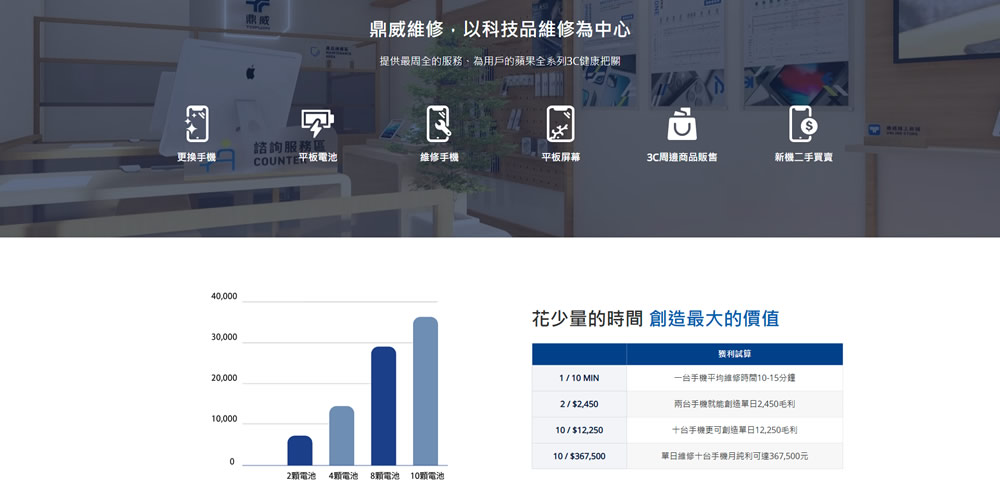Screen dimensions: 1000x500
Task: Select the 10 / $12,250 table cell
Action: pyautogui.click(x=579, y=430)
